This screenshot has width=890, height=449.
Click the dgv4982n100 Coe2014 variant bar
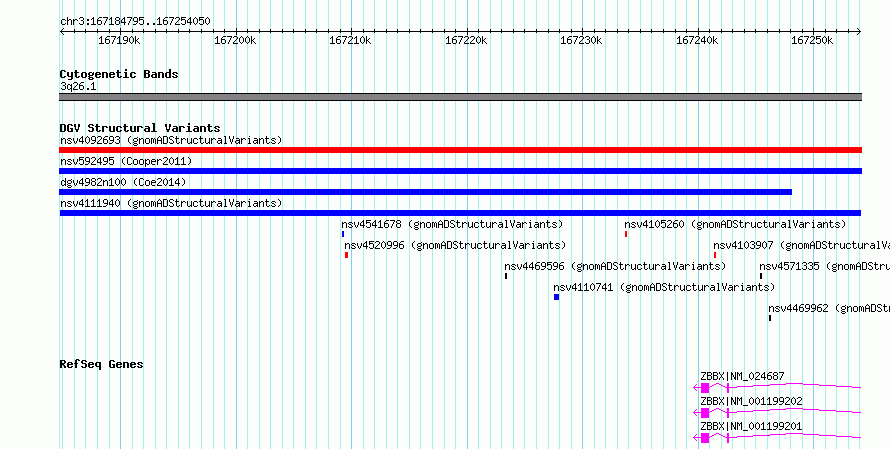426,192
